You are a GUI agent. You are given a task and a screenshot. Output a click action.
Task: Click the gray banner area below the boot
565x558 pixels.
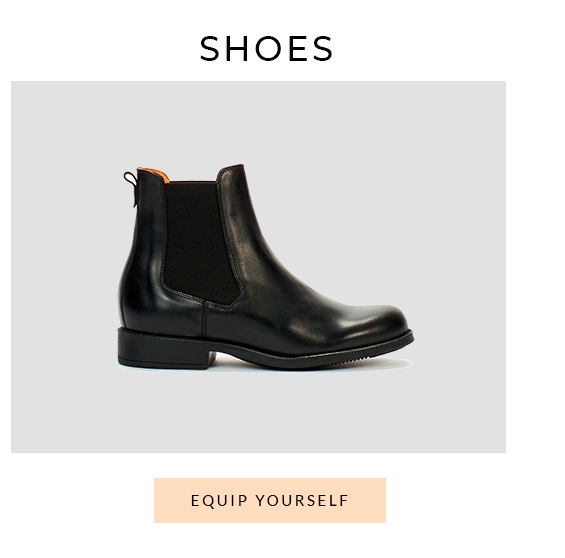coord(258,411)
